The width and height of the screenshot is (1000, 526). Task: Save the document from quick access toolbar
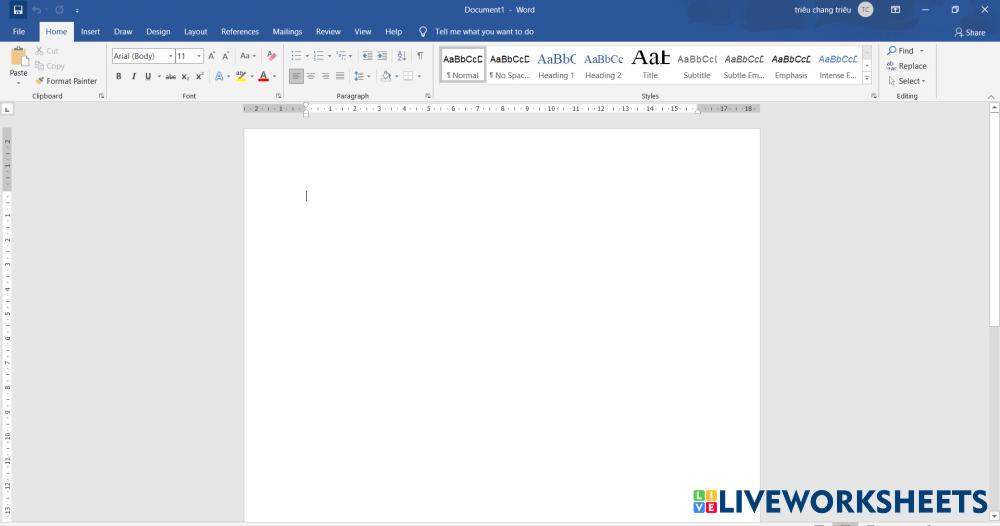point(18,10)
